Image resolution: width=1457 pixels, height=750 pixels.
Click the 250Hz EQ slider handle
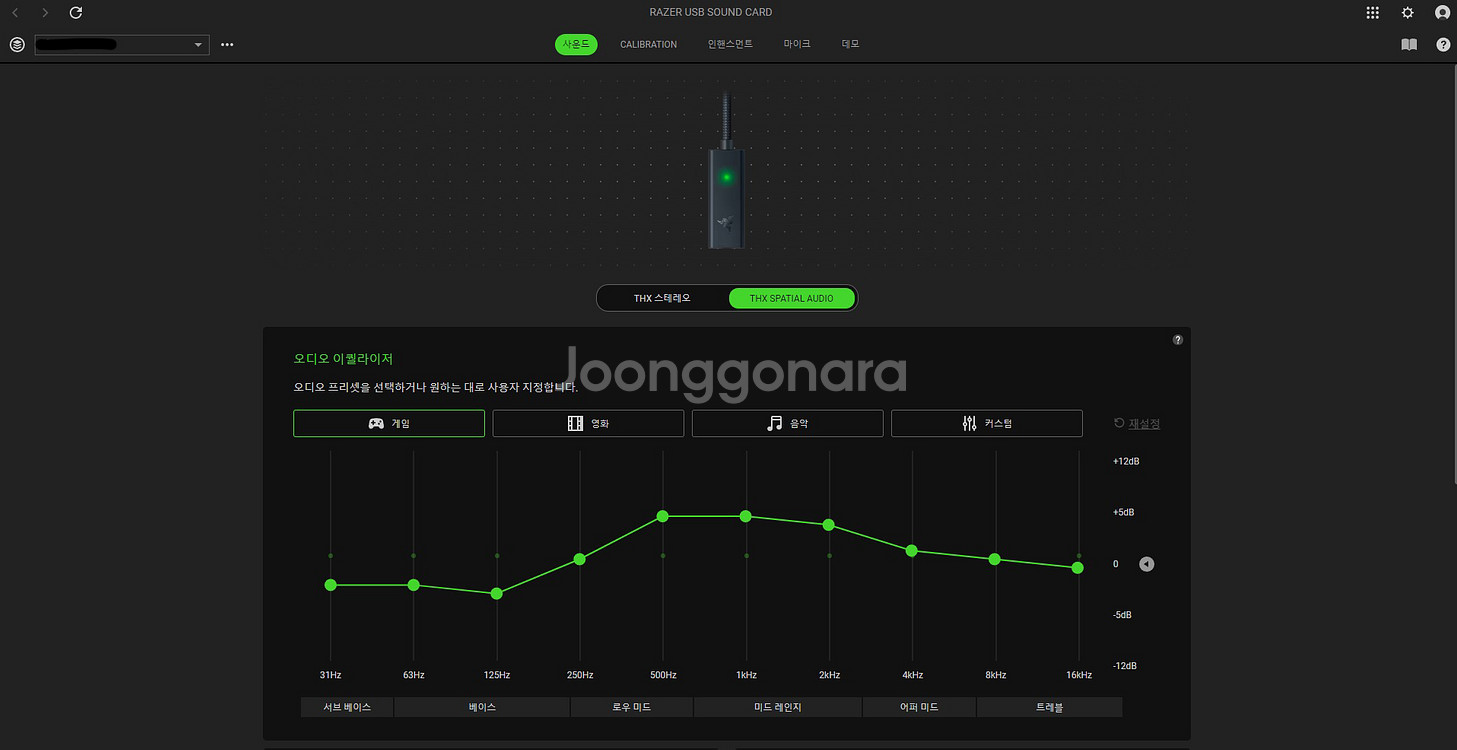(x=579, y=559)
